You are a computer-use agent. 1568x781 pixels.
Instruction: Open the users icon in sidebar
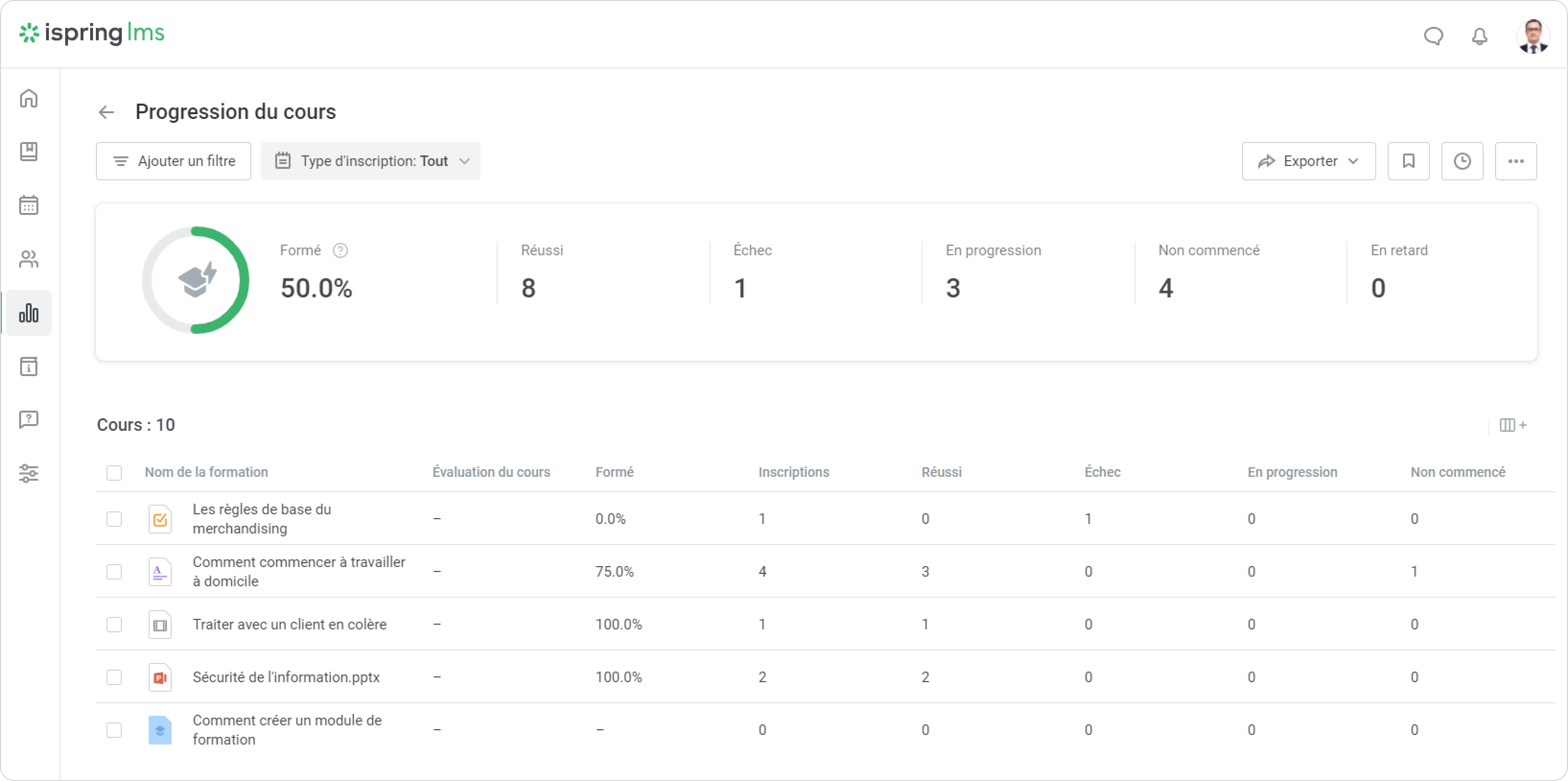click(x=29, y=259)
